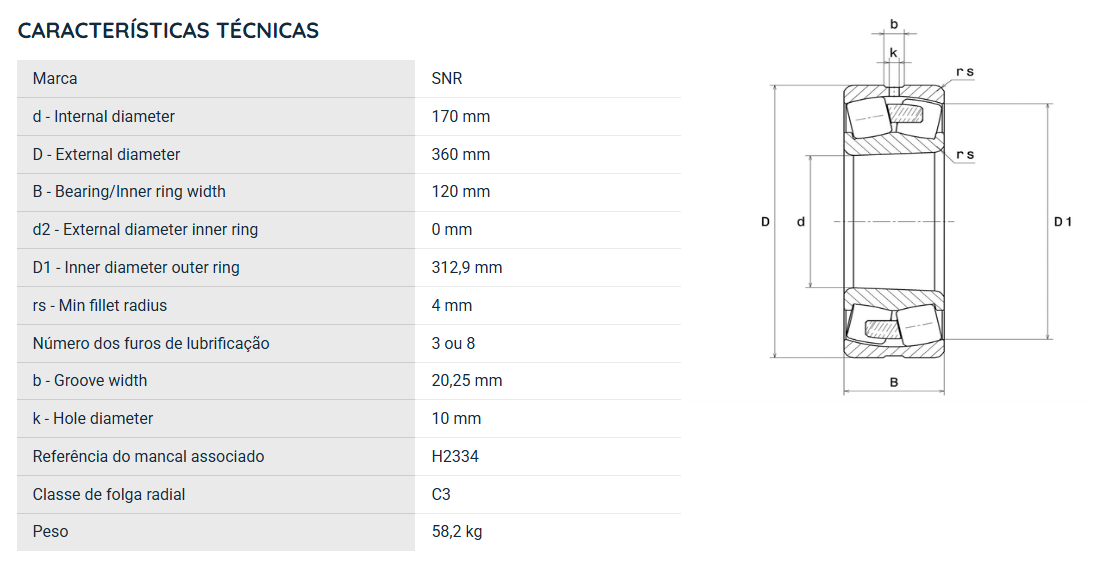Click the H2334 associated housing reference

pos(455,456)
